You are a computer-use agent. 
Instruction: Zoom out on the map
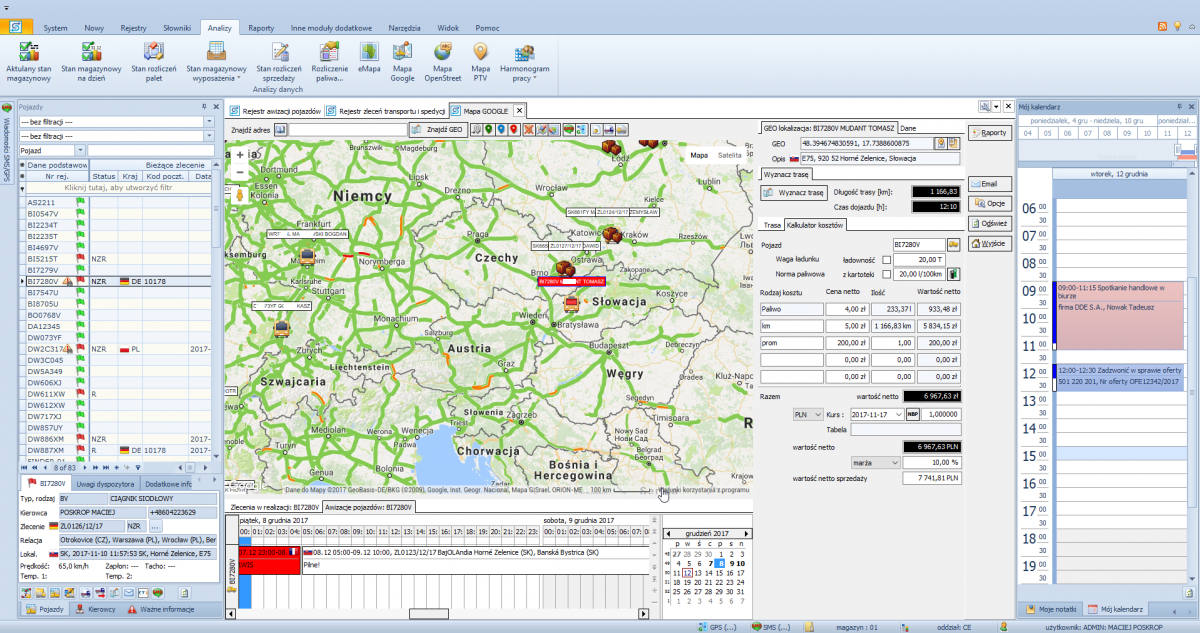[239, 173]
